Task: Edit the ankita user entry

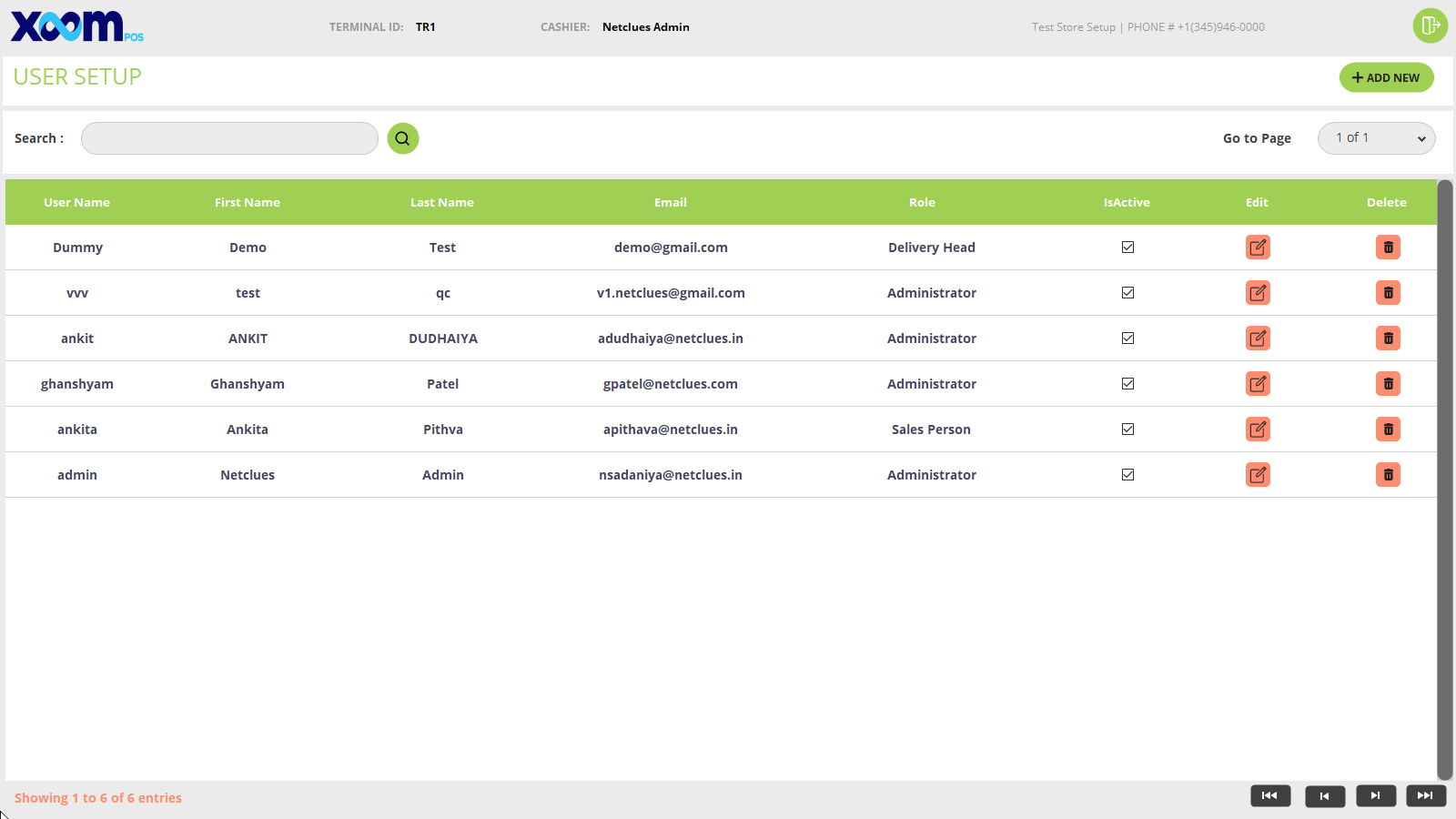Action: click(1258, 430)
